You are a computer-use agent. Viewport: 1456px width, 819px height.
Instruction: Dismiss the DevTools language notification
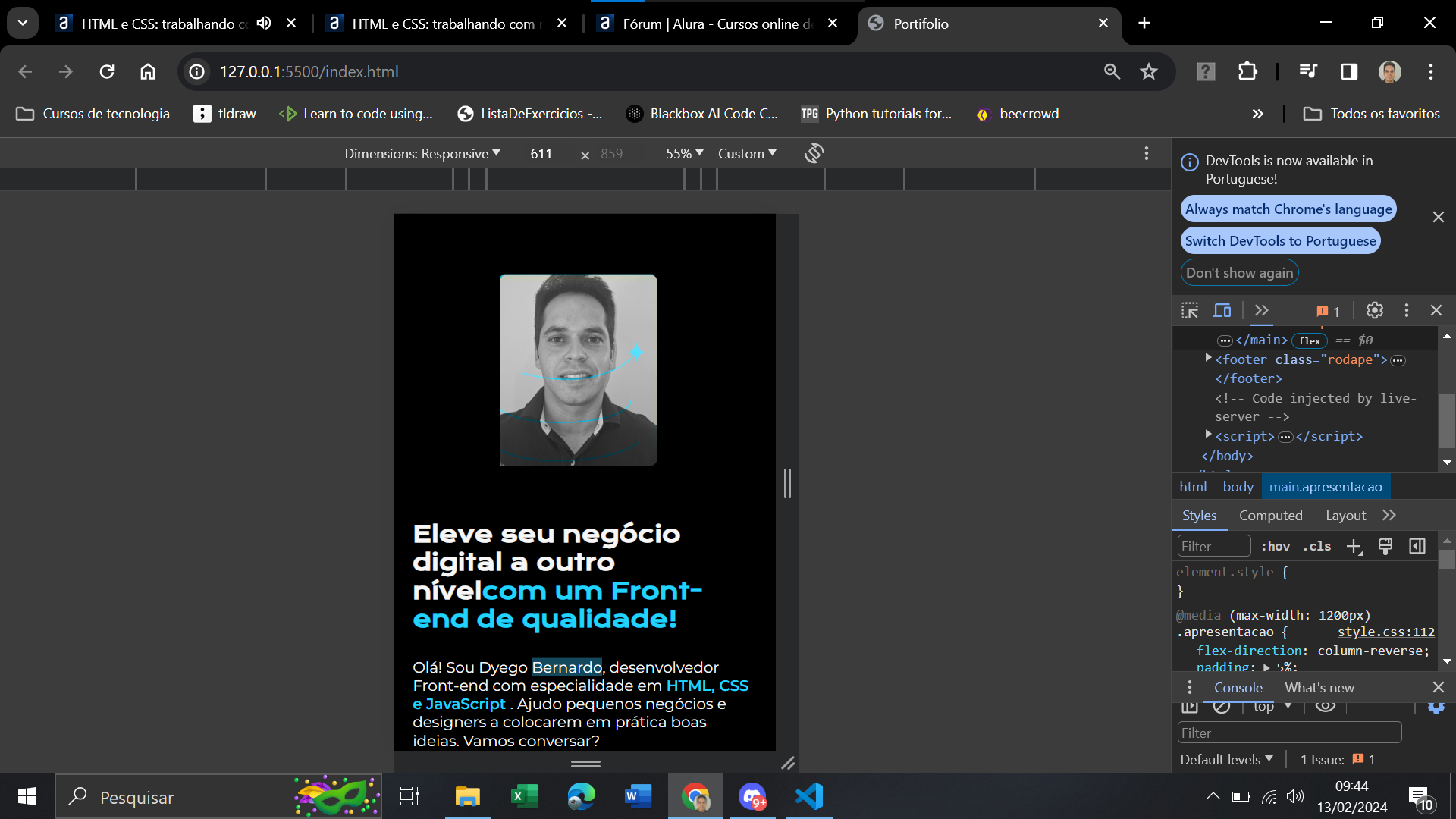[x=1438, y=217]
